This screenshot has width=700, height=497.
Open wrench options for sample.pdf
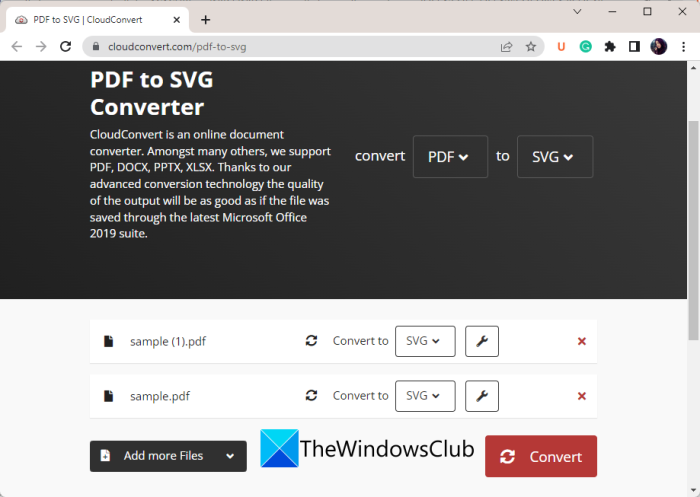[482, 396]
